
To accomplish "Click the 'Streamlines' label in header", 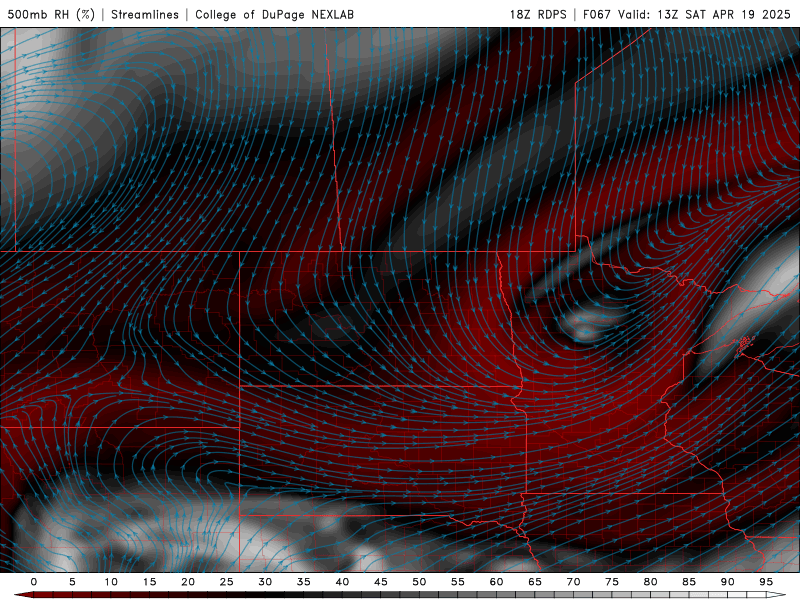I will click(x=145, y=14).
